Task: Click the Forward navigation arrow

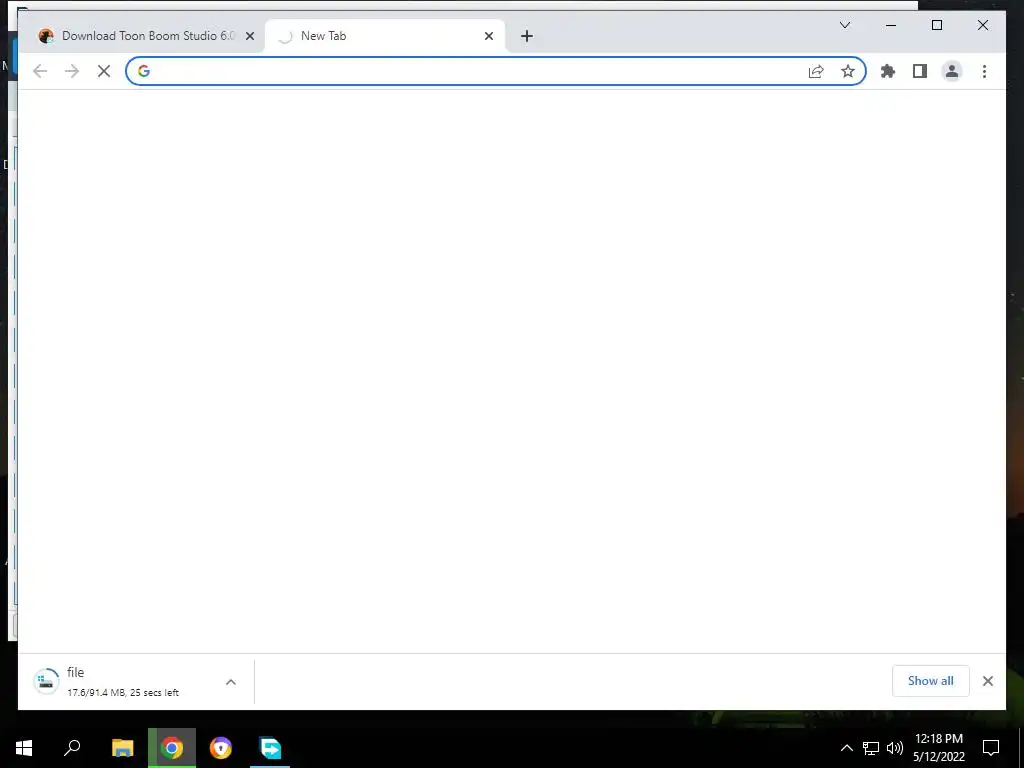Action: 72,71
